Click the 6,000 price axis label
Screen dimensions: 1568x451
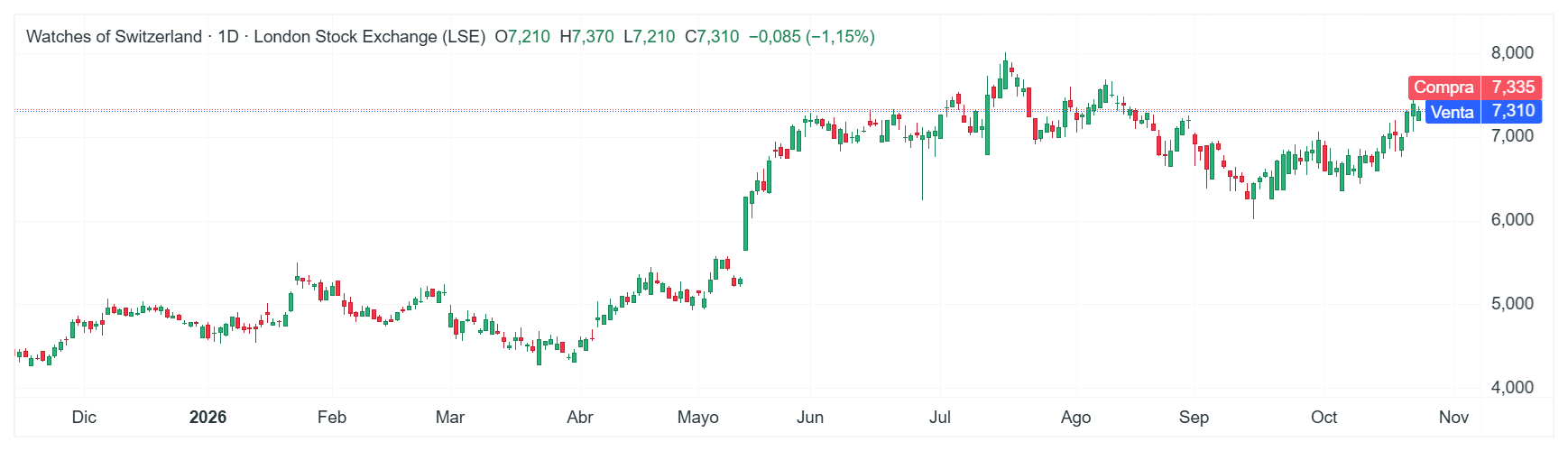(x=1512, y=220)
